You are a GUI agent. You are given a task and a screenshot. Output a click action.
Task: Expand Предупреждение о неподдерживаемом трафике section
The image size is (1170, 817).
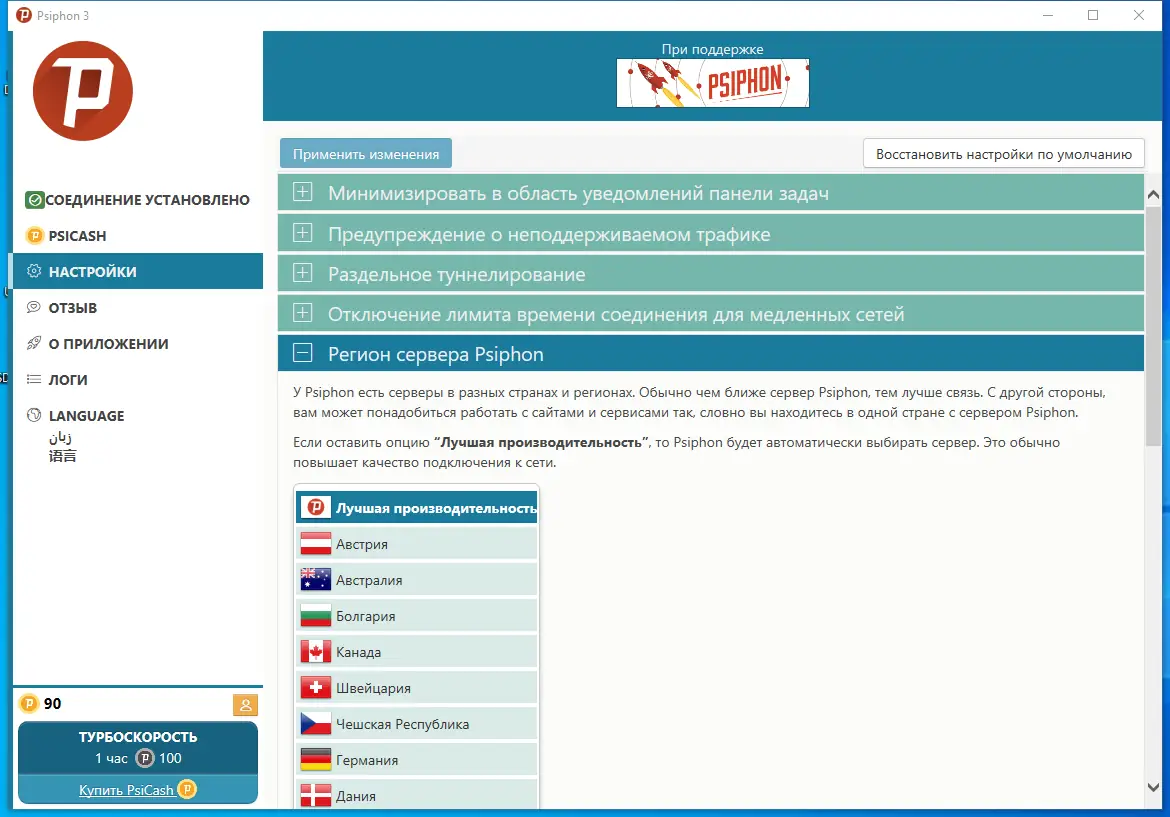click(710, 234)
